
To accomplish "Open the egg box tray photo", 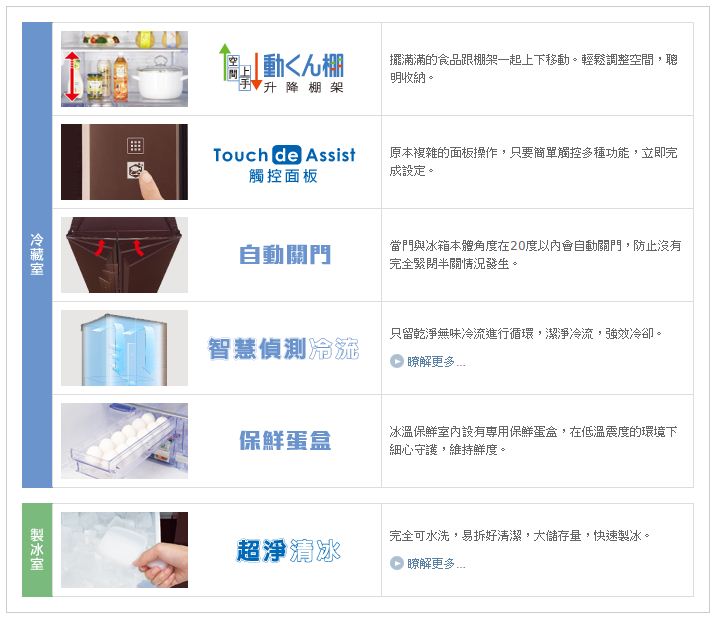I will (x=124, y=440).
